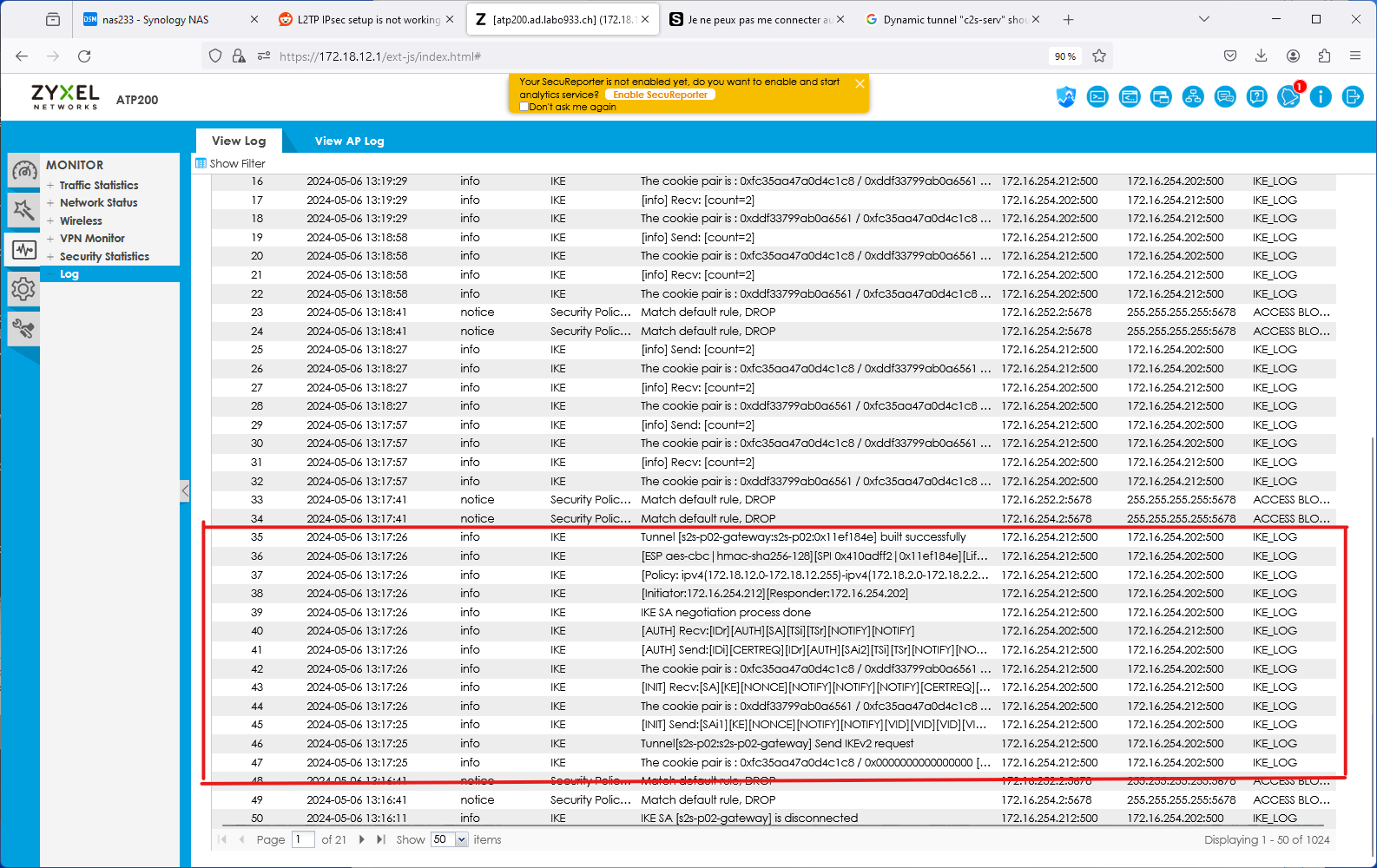
Task: Switch to the L2TP IPsec setup browser tab
Action: tap(366, 19)
